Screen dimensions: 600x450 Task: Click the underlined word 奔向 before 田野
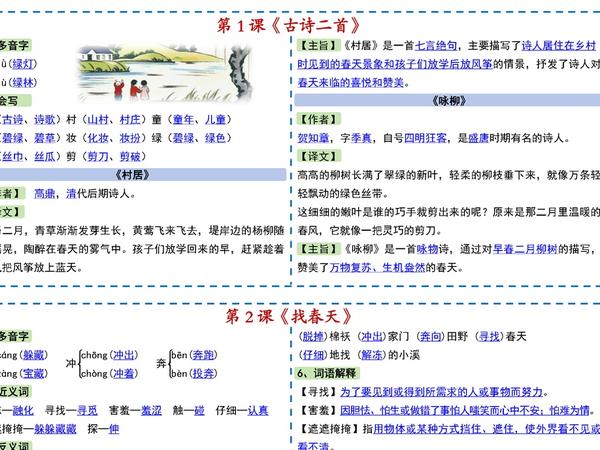431,336
